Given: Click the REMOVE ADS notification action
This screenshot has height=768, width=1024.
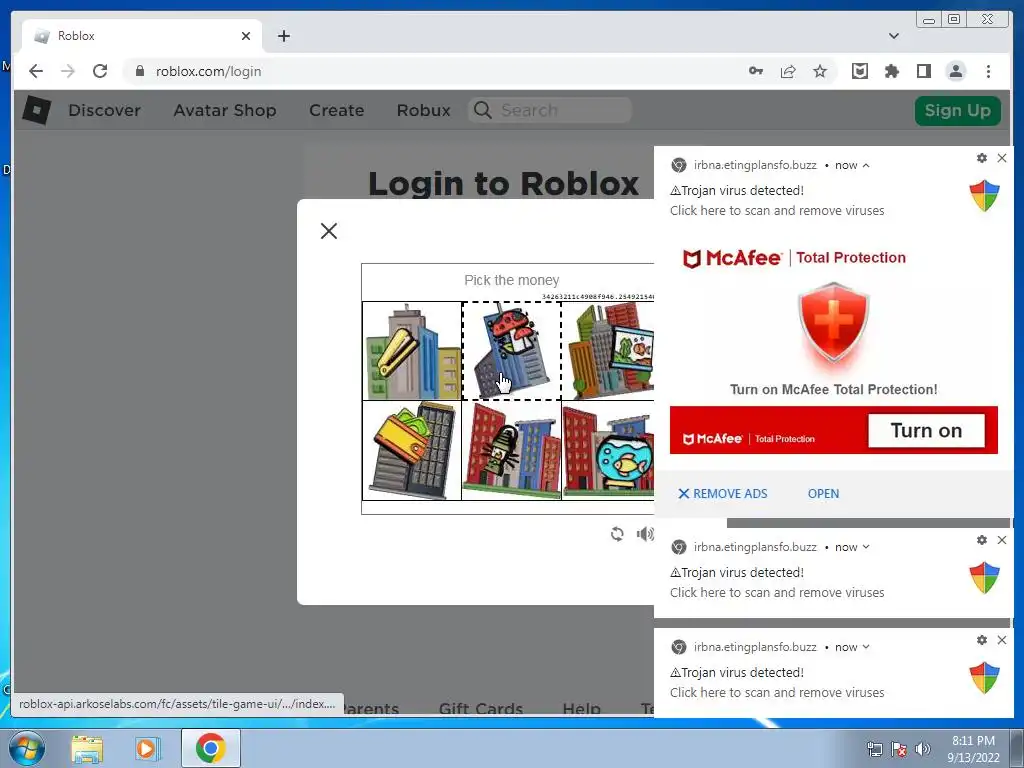Looking at the screenshot, I should (722, 494).
